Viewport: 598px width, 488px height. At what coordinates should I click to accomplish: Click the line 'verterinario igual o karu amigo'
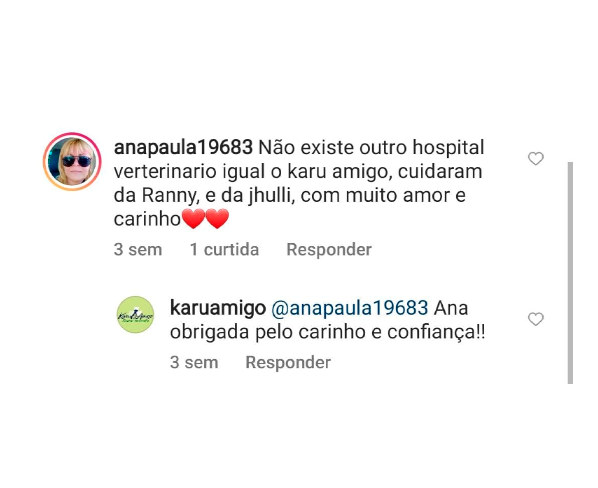point(253,172)
